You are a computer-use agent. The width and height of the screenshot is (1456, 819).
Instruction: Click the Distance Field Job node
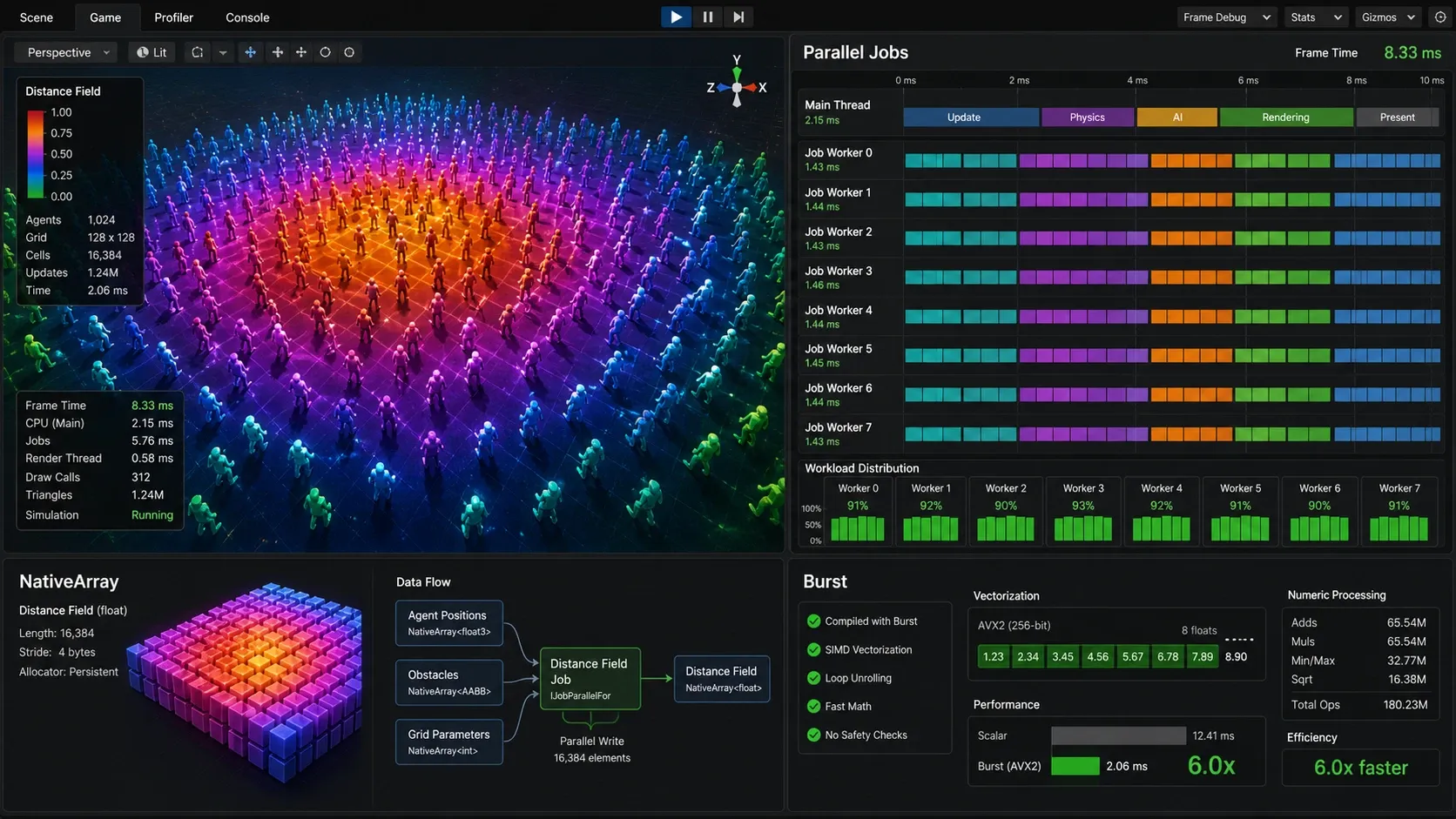(x=590, y=678)
